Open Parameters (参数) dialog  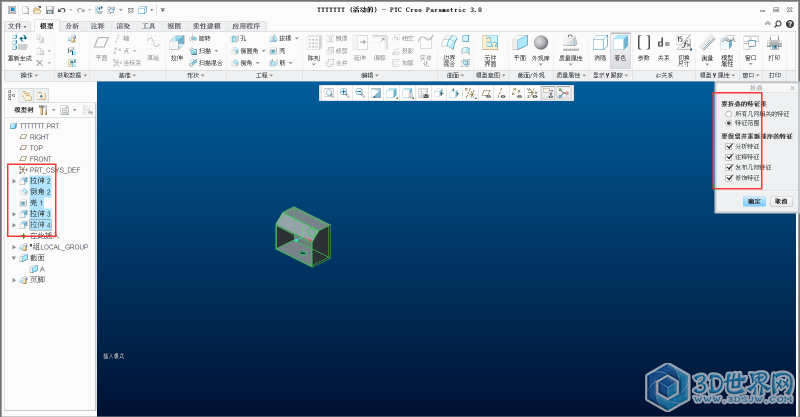tap(644, 49)
